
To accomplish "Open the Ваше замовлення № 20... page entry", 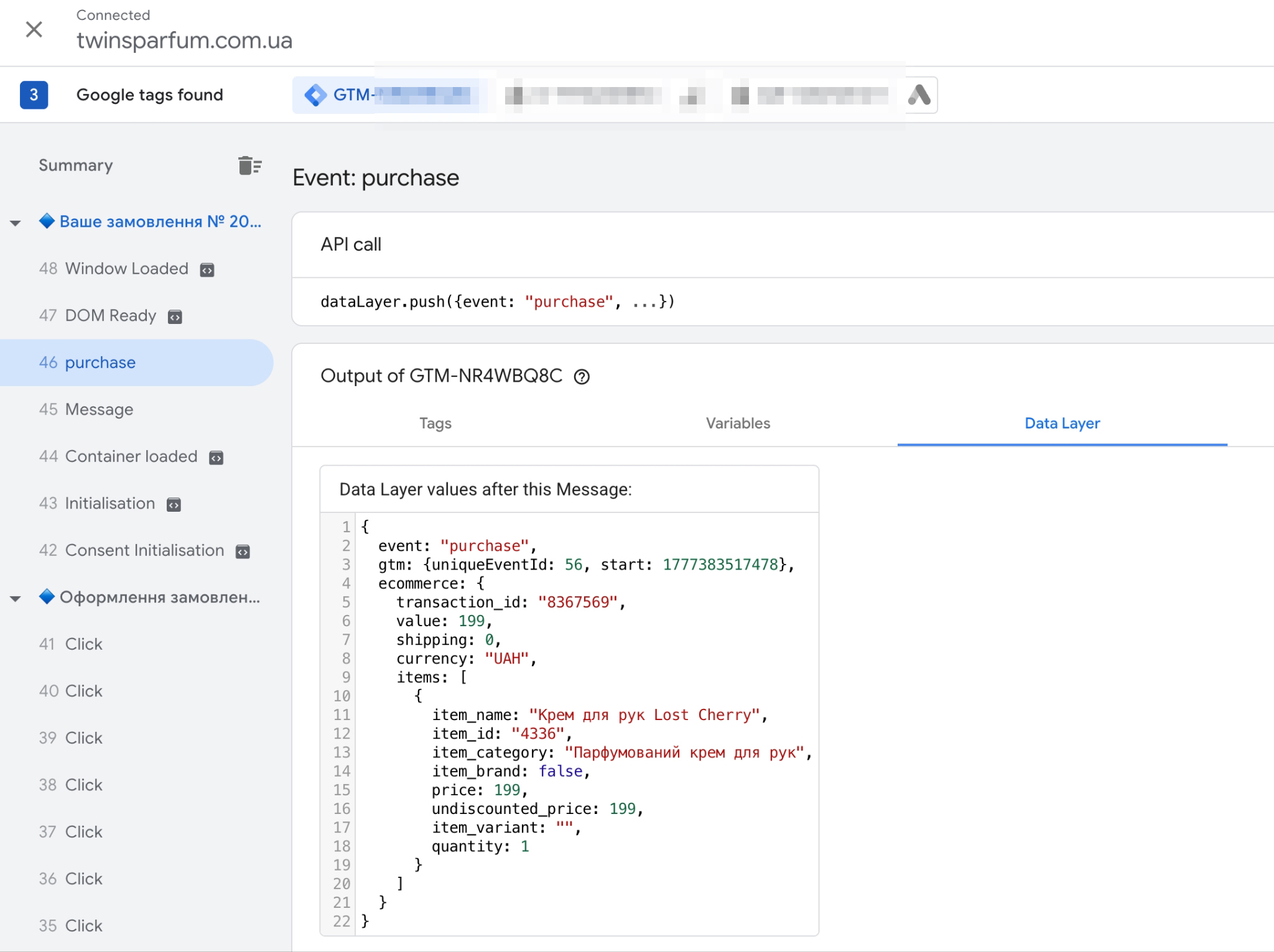I will (x=151, y=221).
